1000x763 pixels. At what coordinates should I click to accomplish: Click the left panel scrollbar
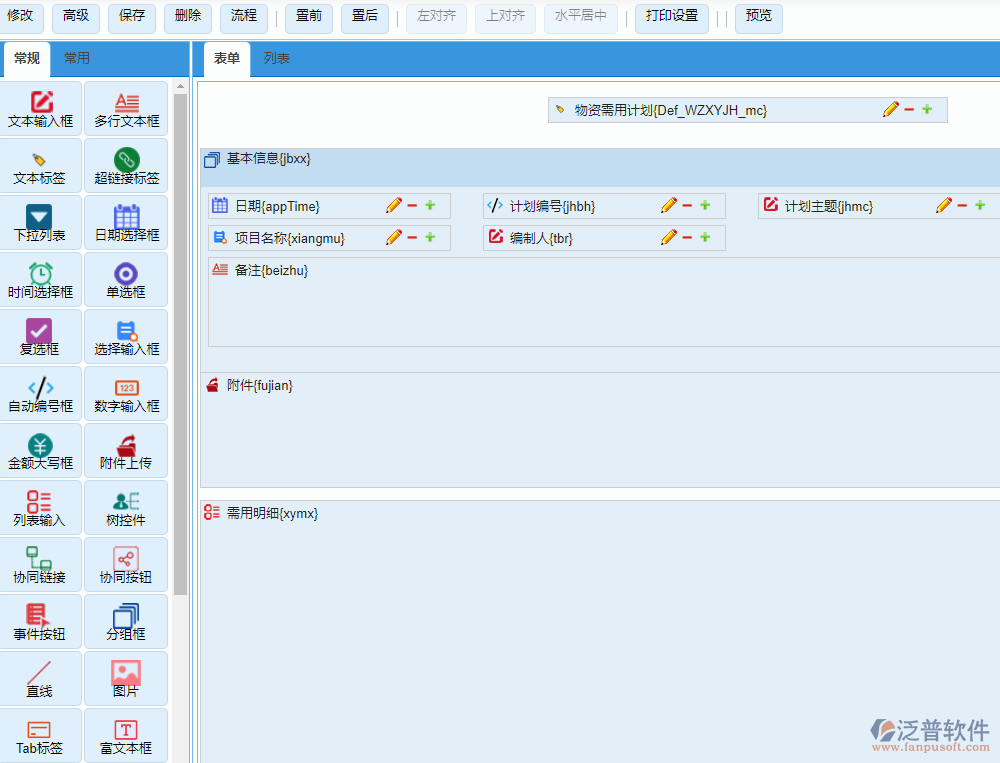tap(181, 300)
